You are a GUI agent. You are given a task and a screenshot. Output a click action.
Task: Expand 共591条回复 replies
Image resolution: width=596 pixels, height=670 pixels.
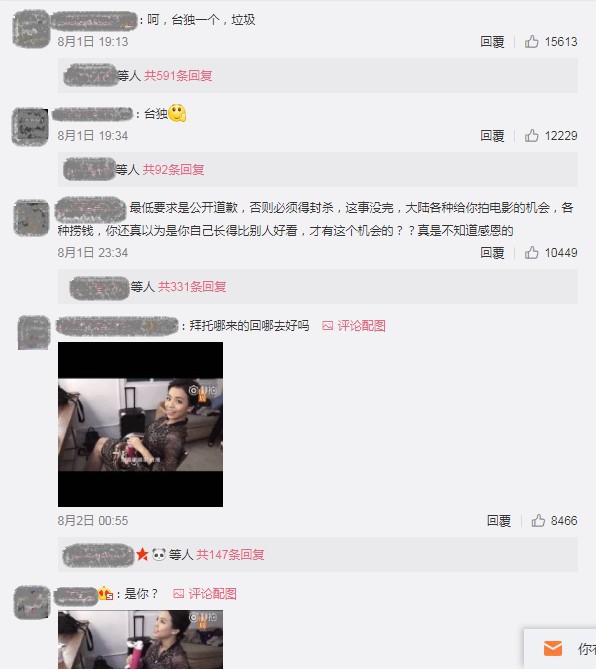point(178,76)
